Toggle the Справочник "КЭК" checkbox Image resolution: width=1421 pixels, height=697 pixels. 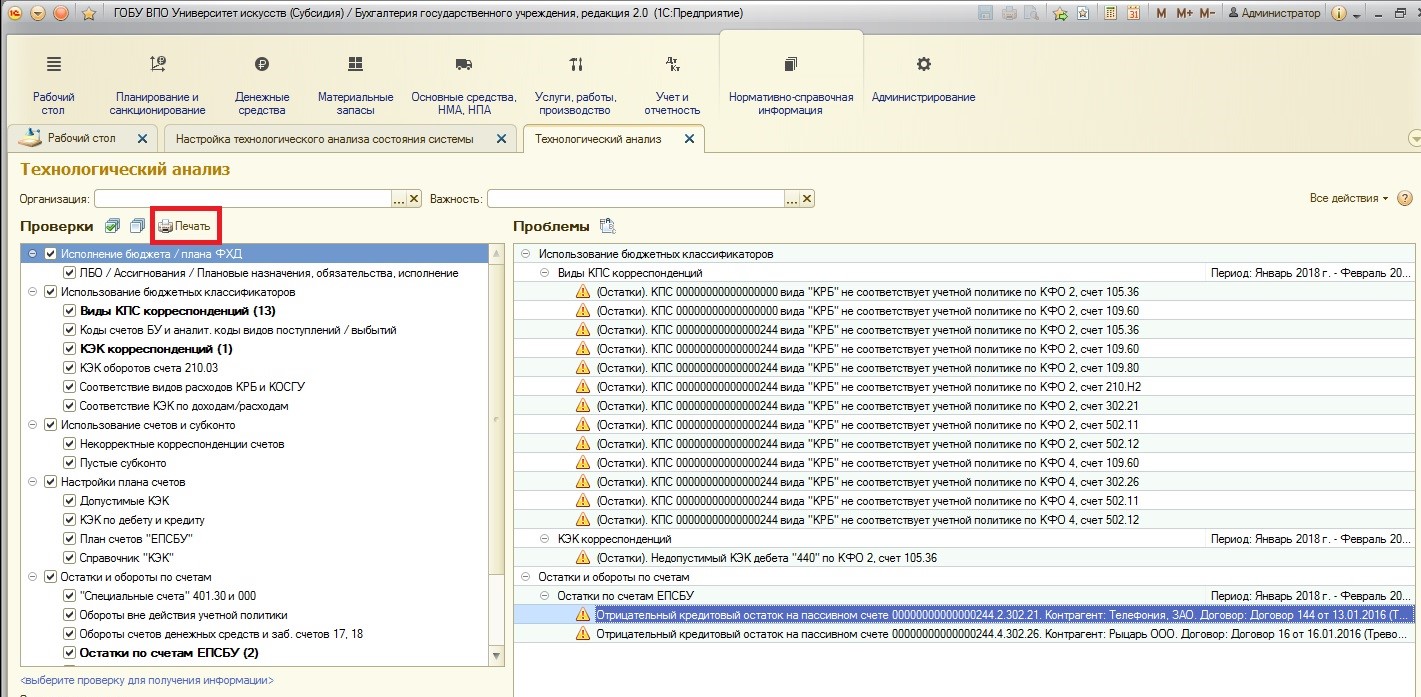pyautogui.click(x=69, y=558)
